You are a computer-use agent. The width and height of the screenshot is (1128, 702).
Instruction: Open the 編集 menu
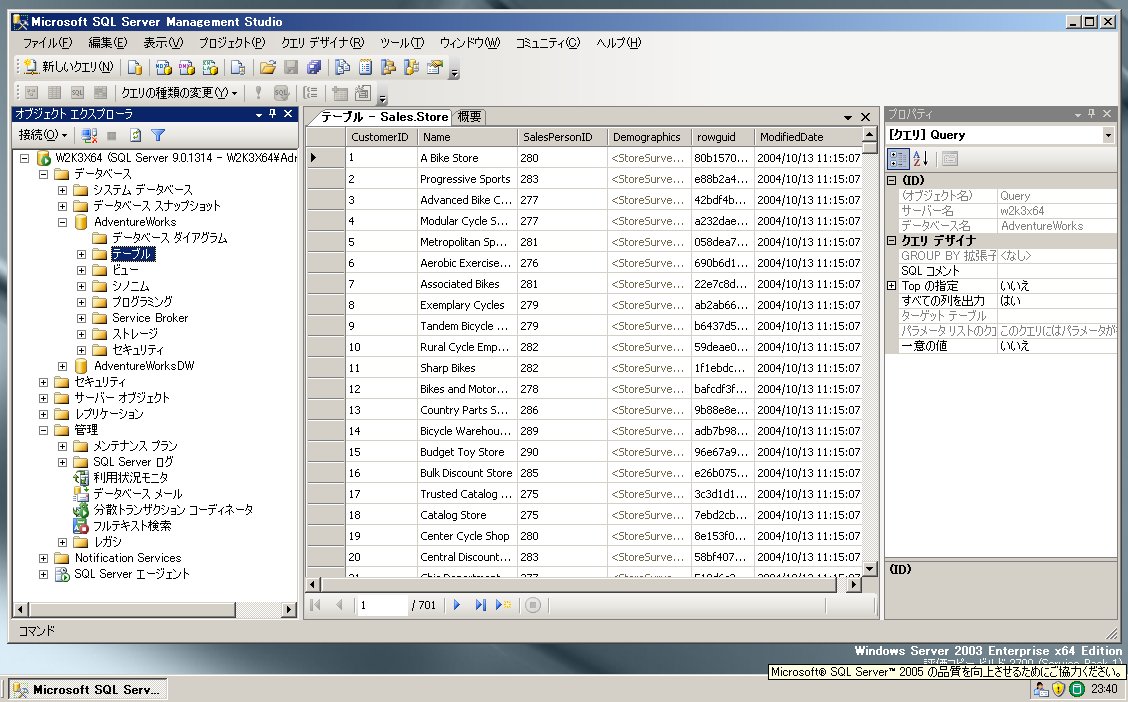[108, 42]
